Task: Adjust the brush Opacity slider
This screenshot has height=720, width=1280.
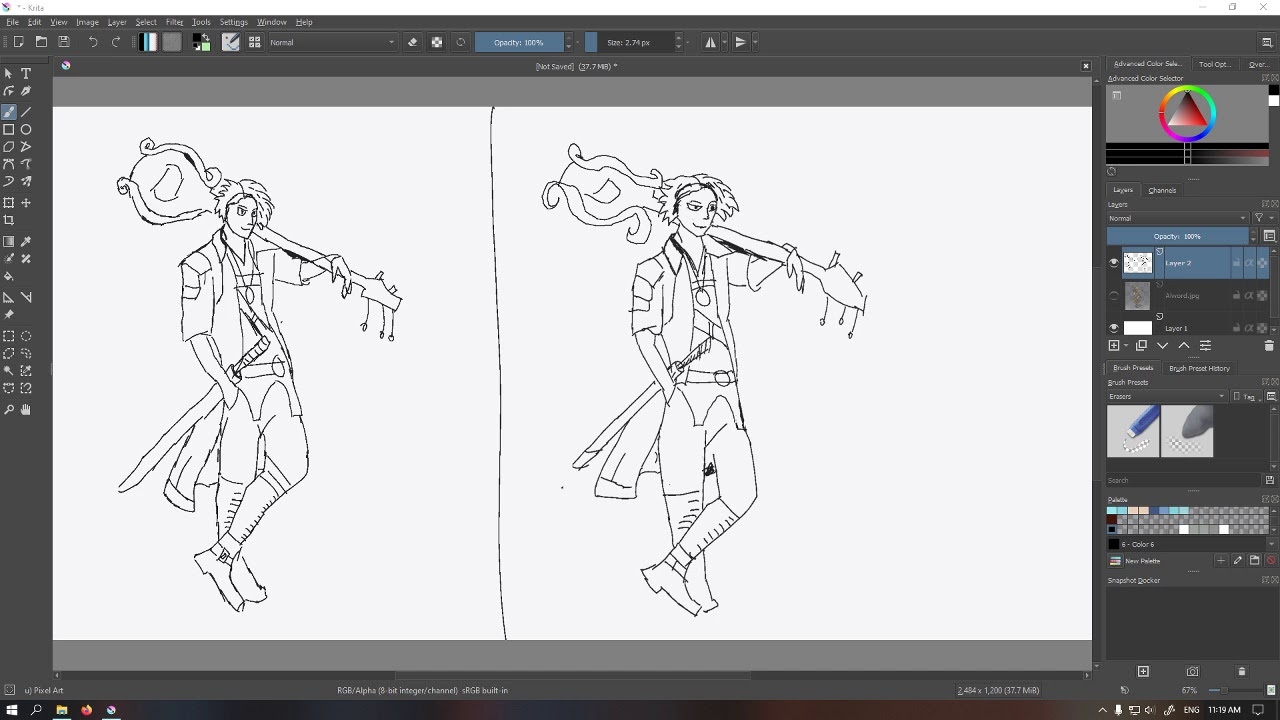Action: coord(519,42)
